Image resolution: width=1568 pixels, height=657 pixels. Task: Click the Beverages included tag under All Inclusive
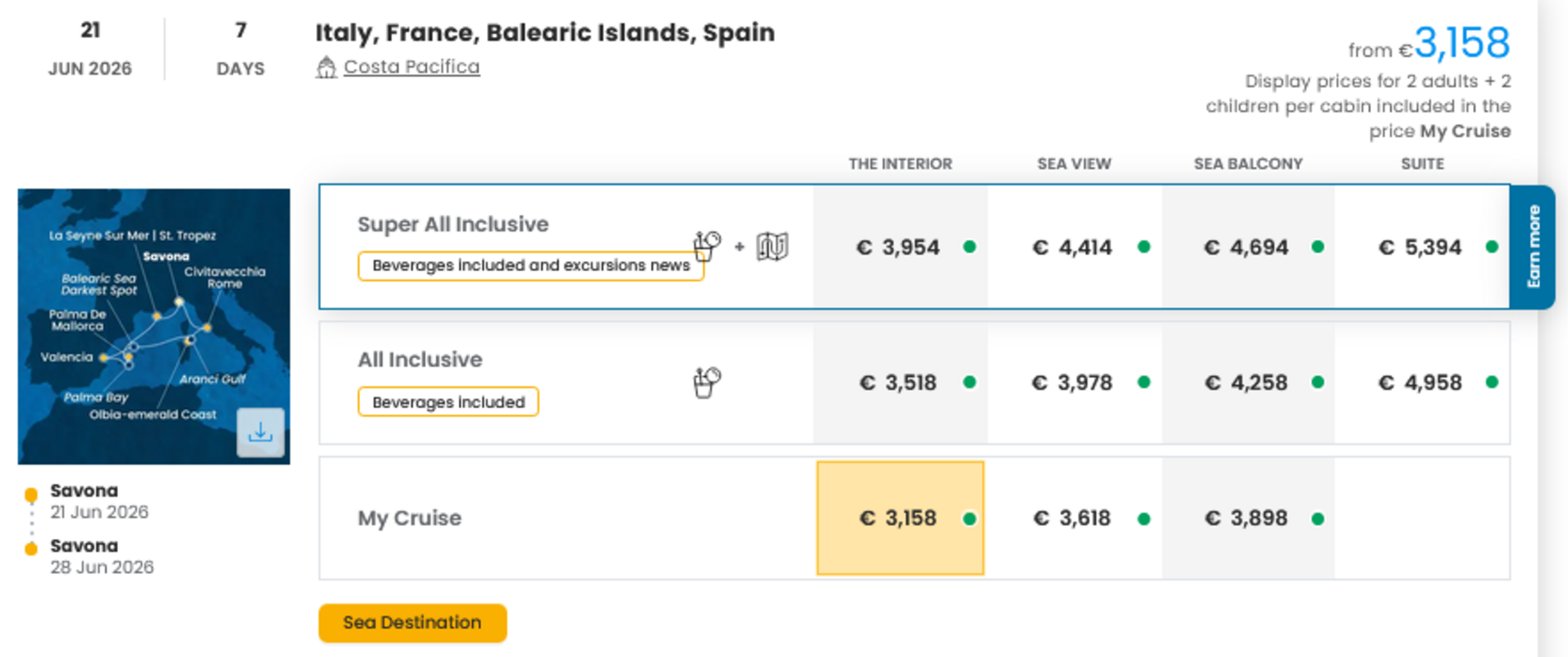pyautogui.click(x=448, y=402)
